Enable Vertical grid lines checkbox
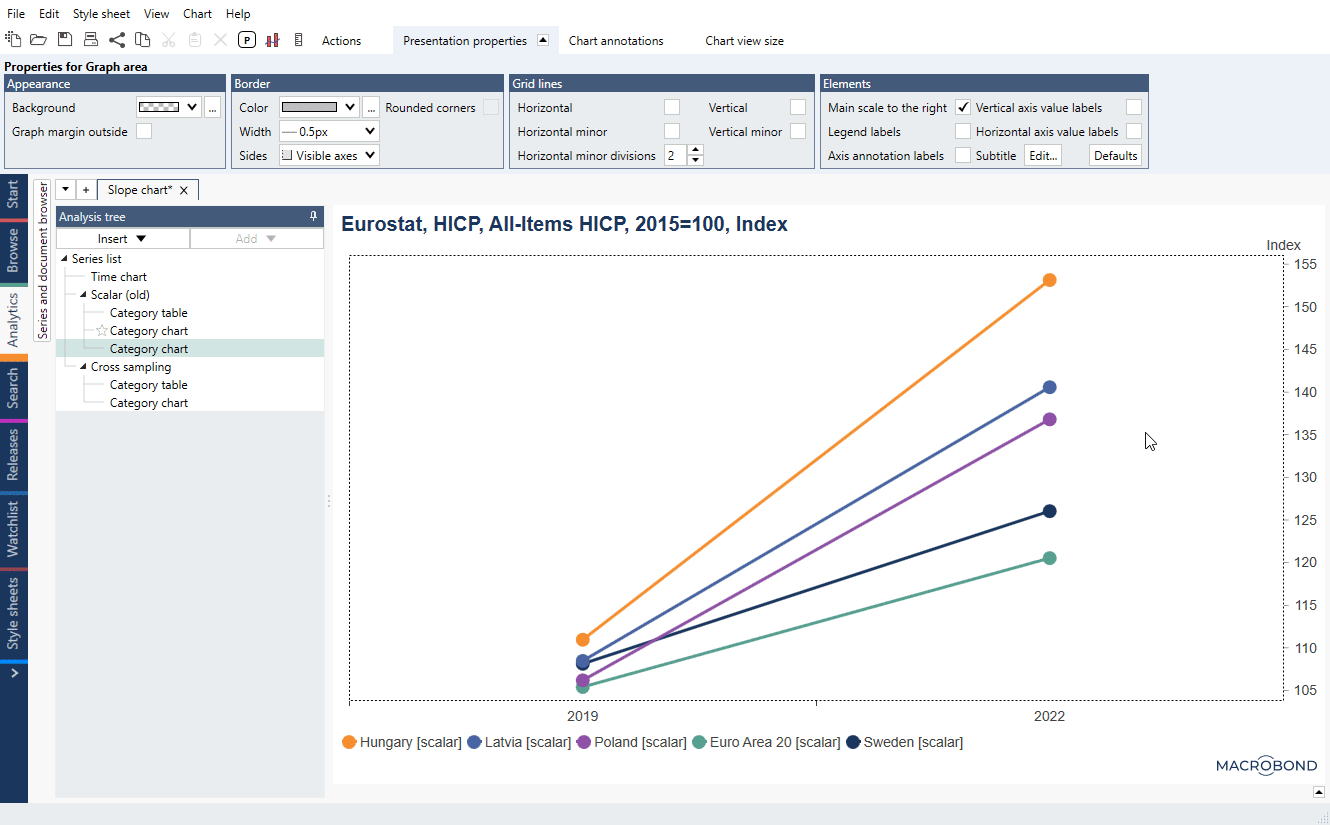 (797, 107)
